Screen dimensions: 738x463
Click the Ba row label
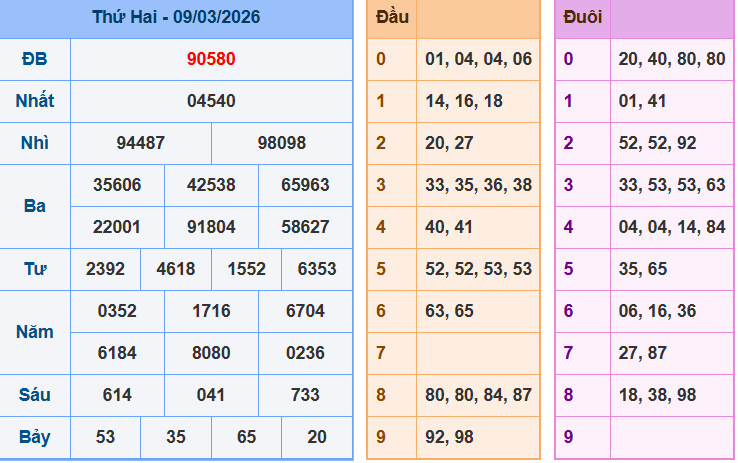pyautogui.click(x=35, y=206)
